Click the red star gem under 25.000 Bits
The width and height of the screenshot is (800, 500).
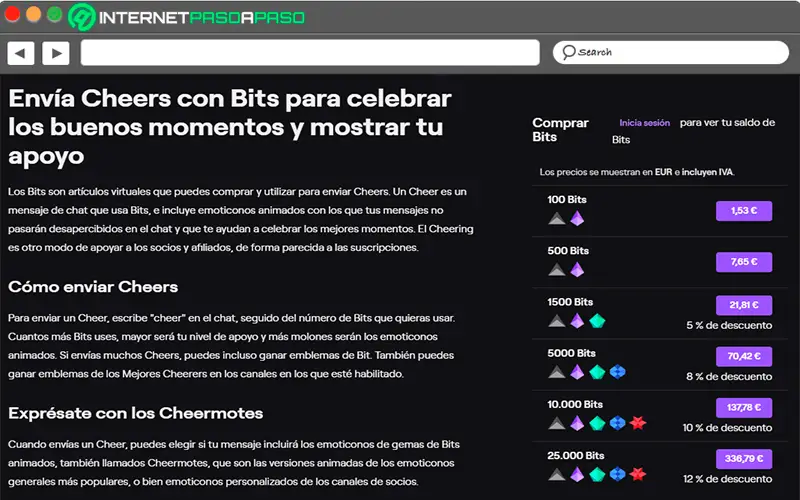(x=638, y=474)
